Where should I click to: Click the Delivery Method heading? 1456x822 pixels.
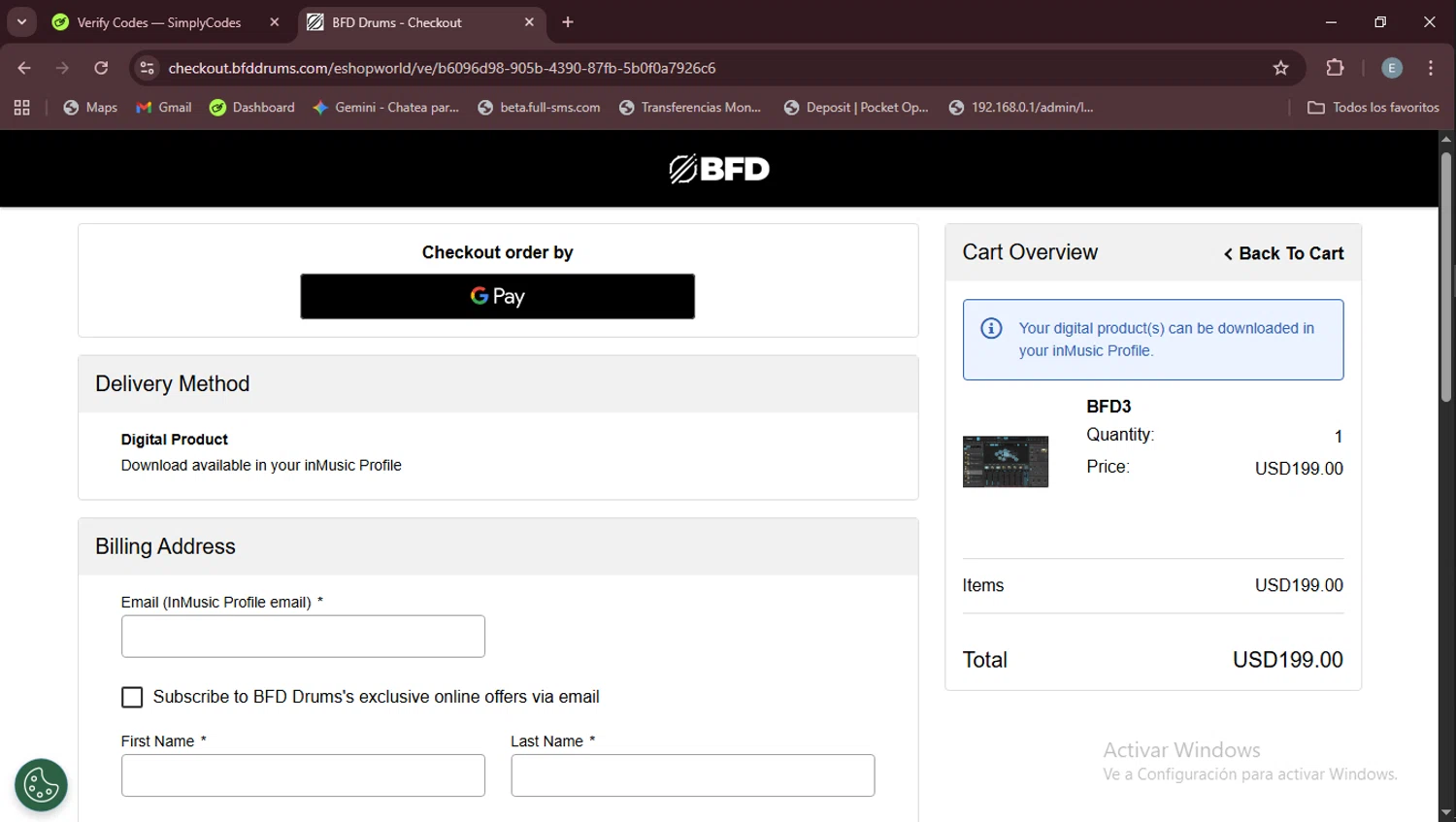point(172,383)
